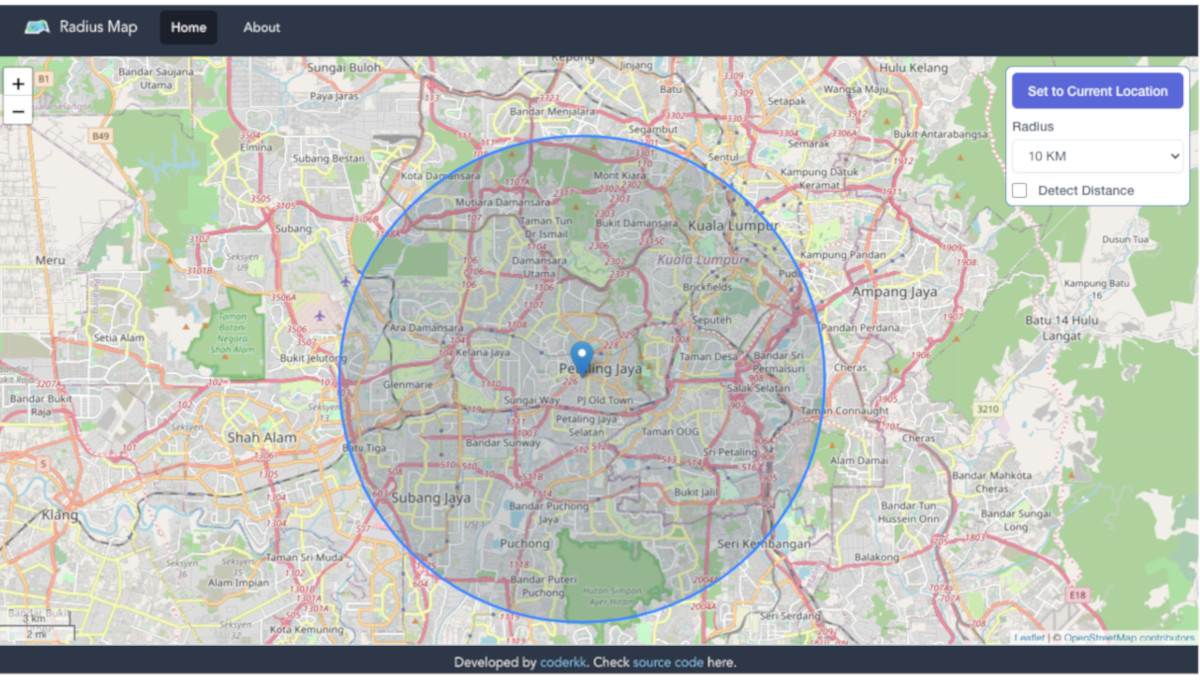The height and width of the screenshot is (680, 1200).
Task: Click the Klang map label
Action: (60, 516)
